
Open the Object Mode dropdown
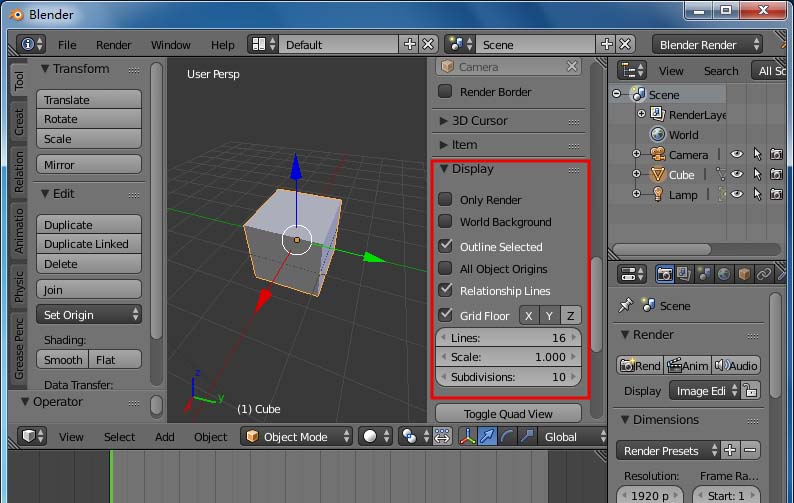click(298, 437)
